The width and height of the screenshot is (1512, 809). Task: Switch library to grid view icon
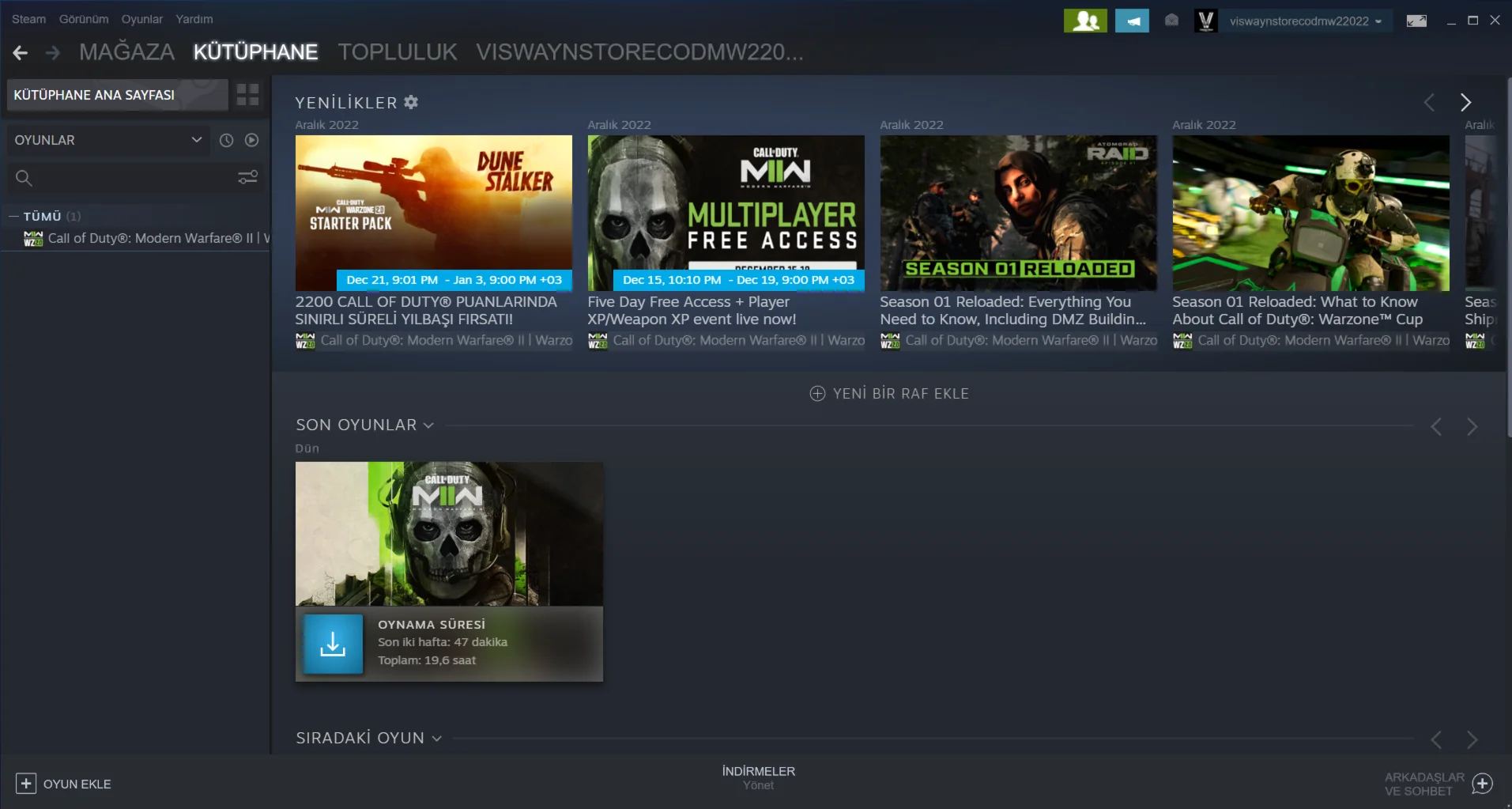[247, 95]
